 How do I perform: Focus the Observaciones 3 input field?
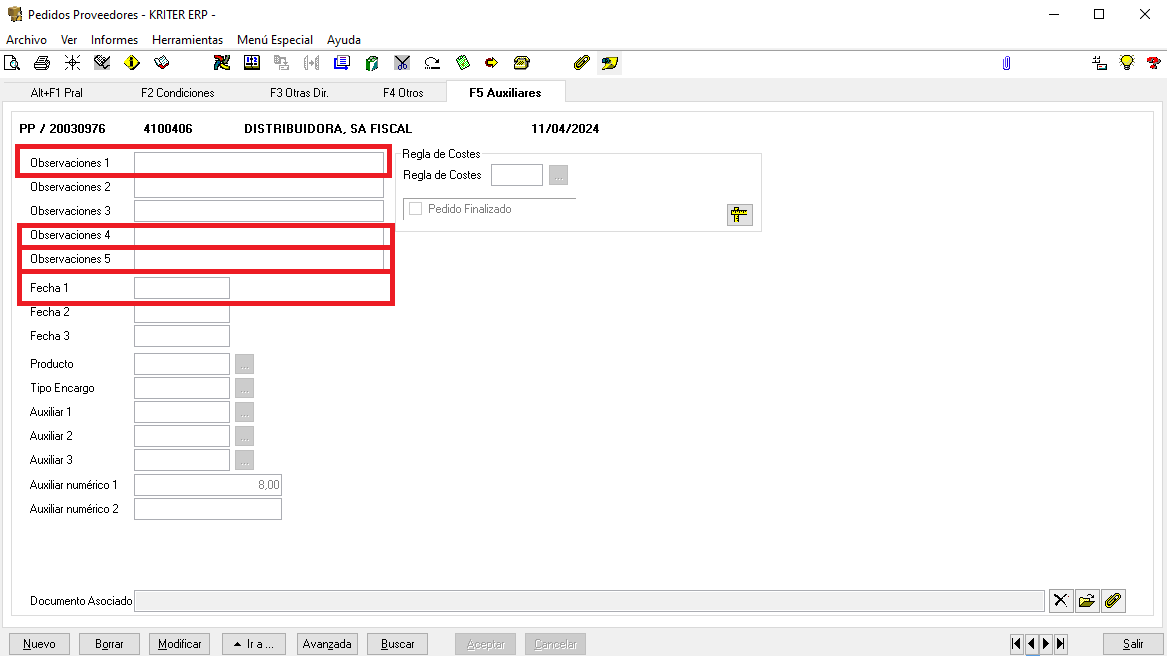259,211
